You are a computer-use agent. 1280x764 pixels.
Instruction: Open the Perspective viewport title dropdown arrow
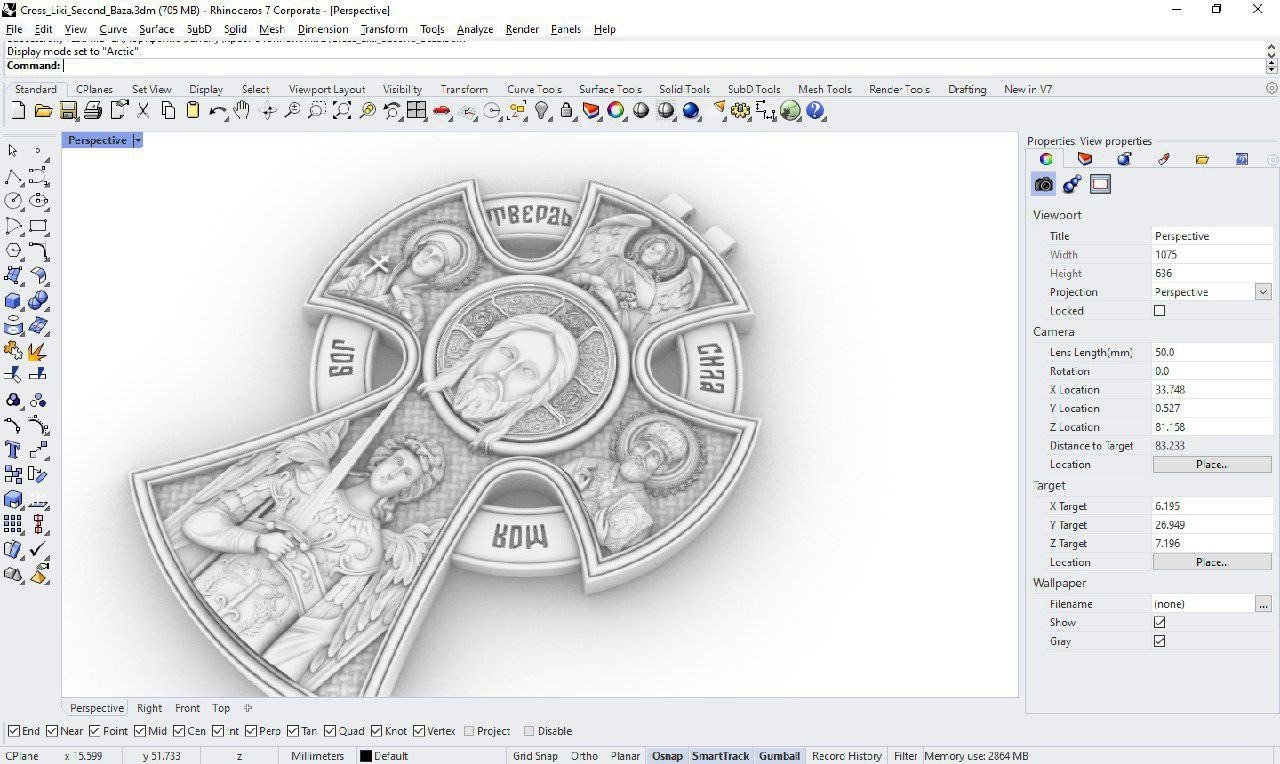pyautogui.click(x=138, y=140)
